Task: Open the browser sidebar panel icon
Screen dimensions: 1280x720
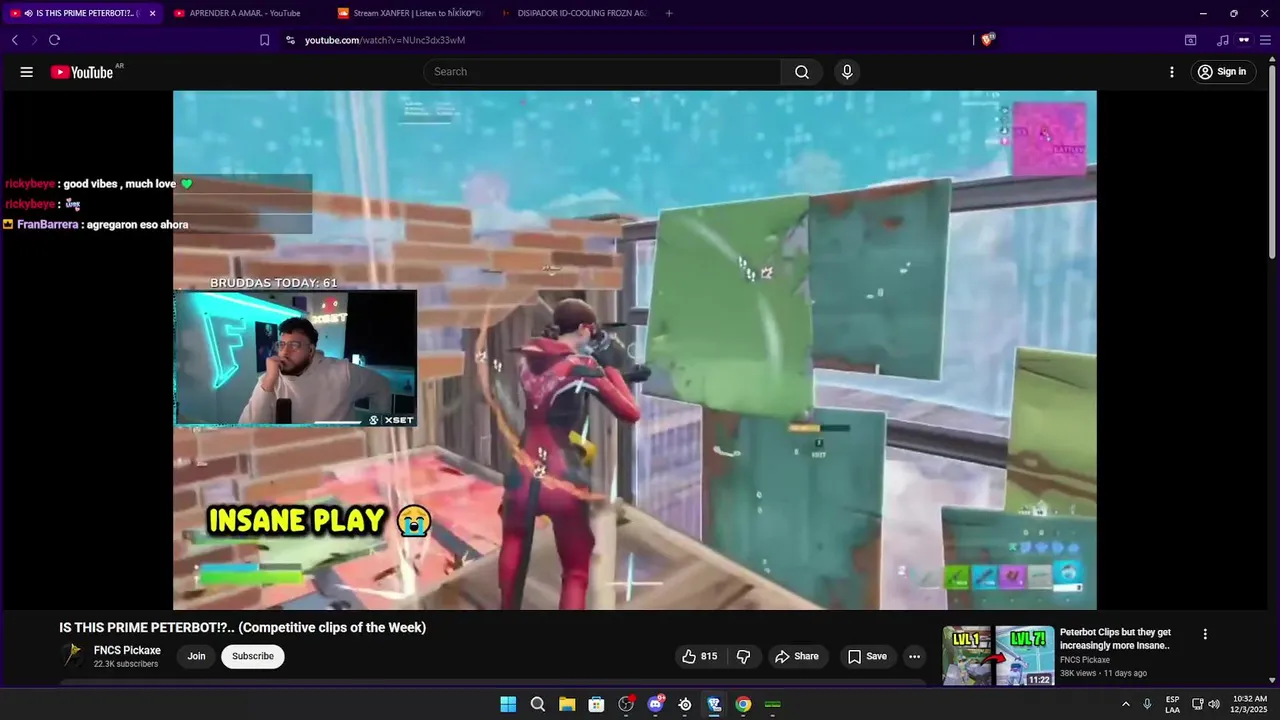Action: click(x=1190, y=40)
